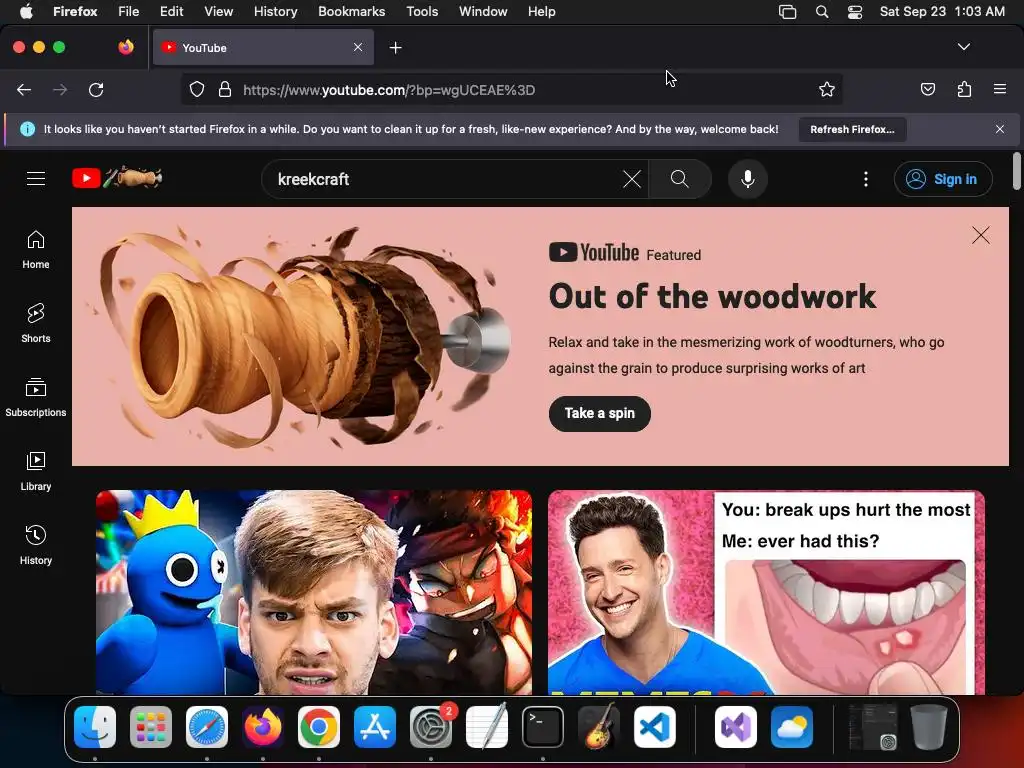This screenshot has height=768, width=1024.
Task: Open Terminal from the dock
Action: tap(543, 727)
